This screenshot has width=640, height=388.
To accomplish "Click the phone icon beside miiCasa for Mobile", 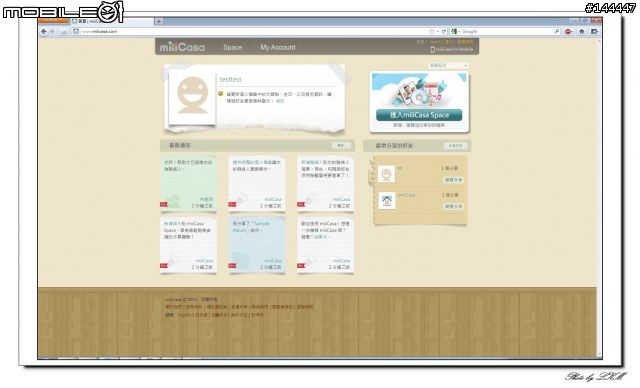I will pyautogui.click(x=433, y=49).
